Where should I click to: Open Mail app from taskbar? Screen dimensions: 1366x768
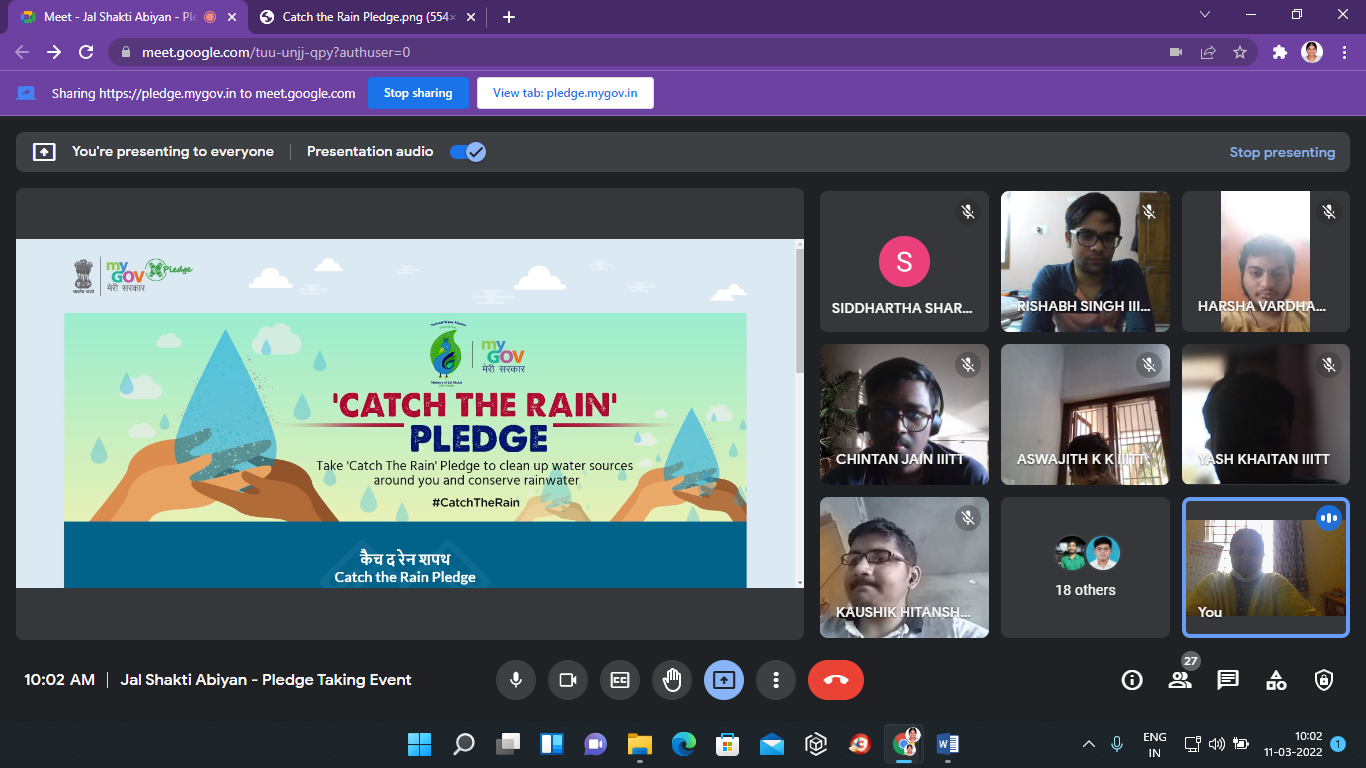[772, 744]
